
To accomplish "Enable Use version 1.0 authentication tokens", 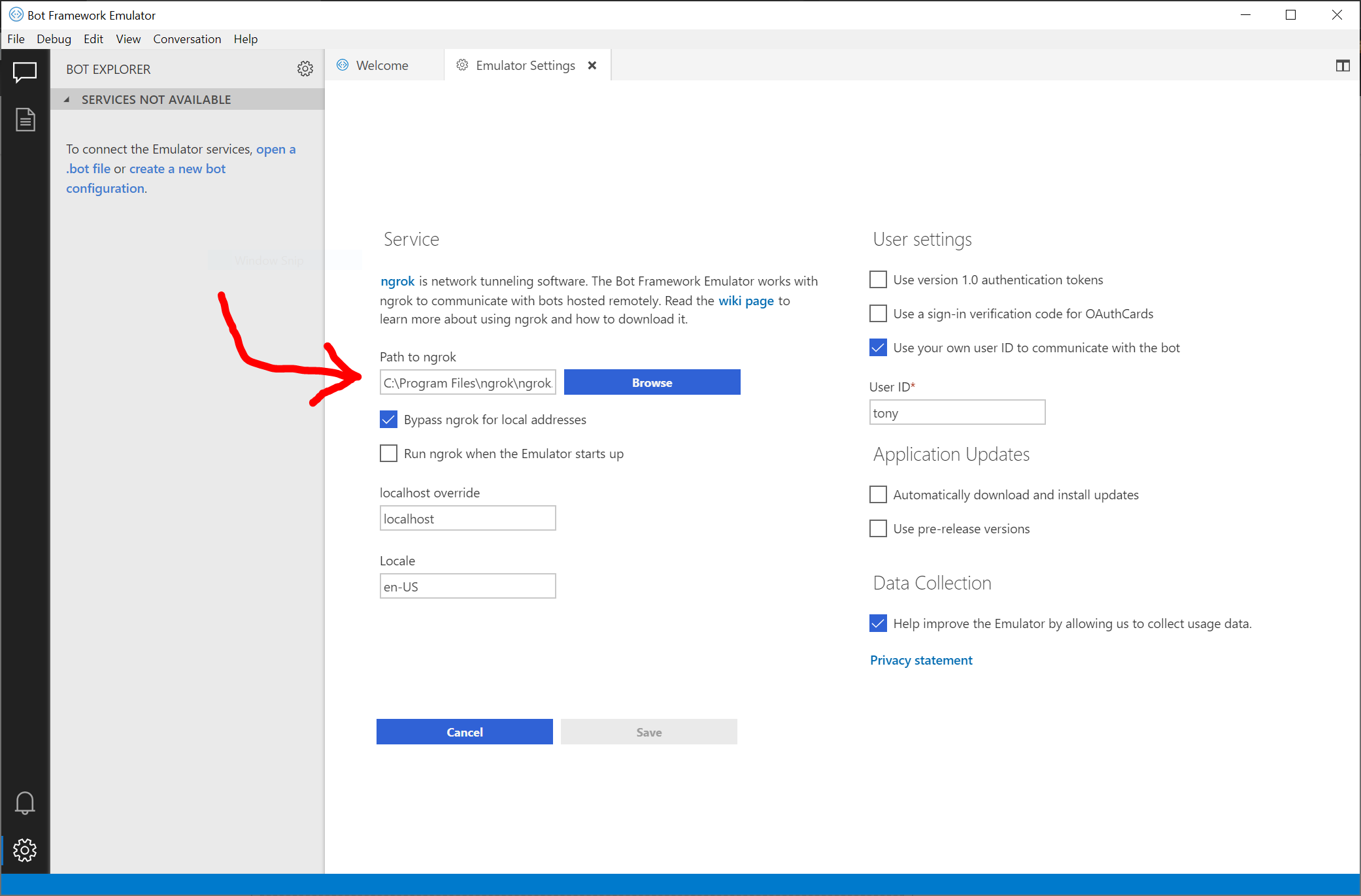I will (x=878, y=279).
